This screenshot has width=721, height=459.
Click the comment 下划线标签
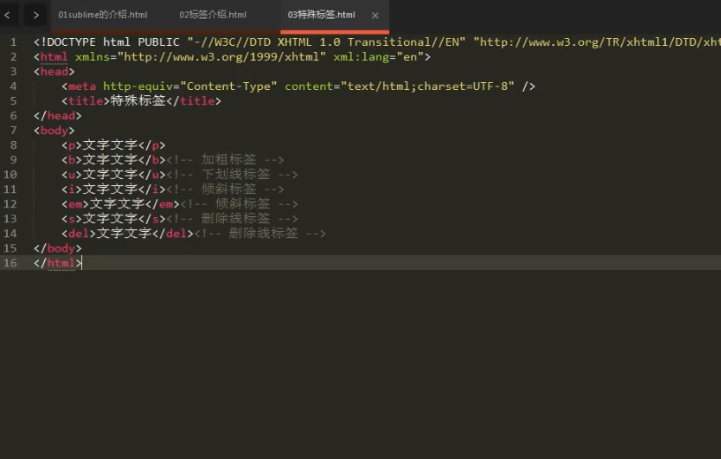232,175
